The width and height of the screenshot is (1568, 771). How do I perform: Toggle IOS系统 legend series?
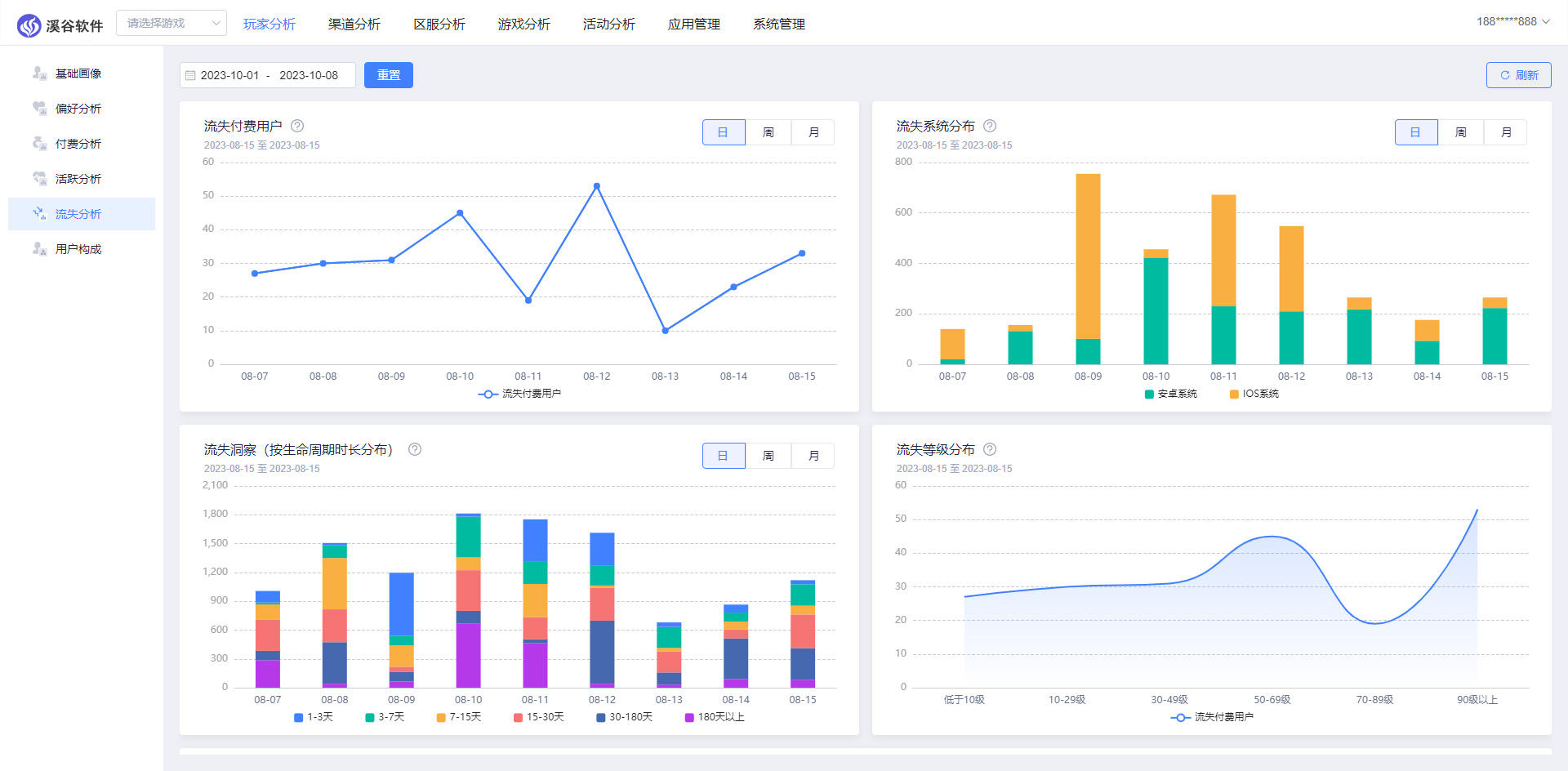1254,394
